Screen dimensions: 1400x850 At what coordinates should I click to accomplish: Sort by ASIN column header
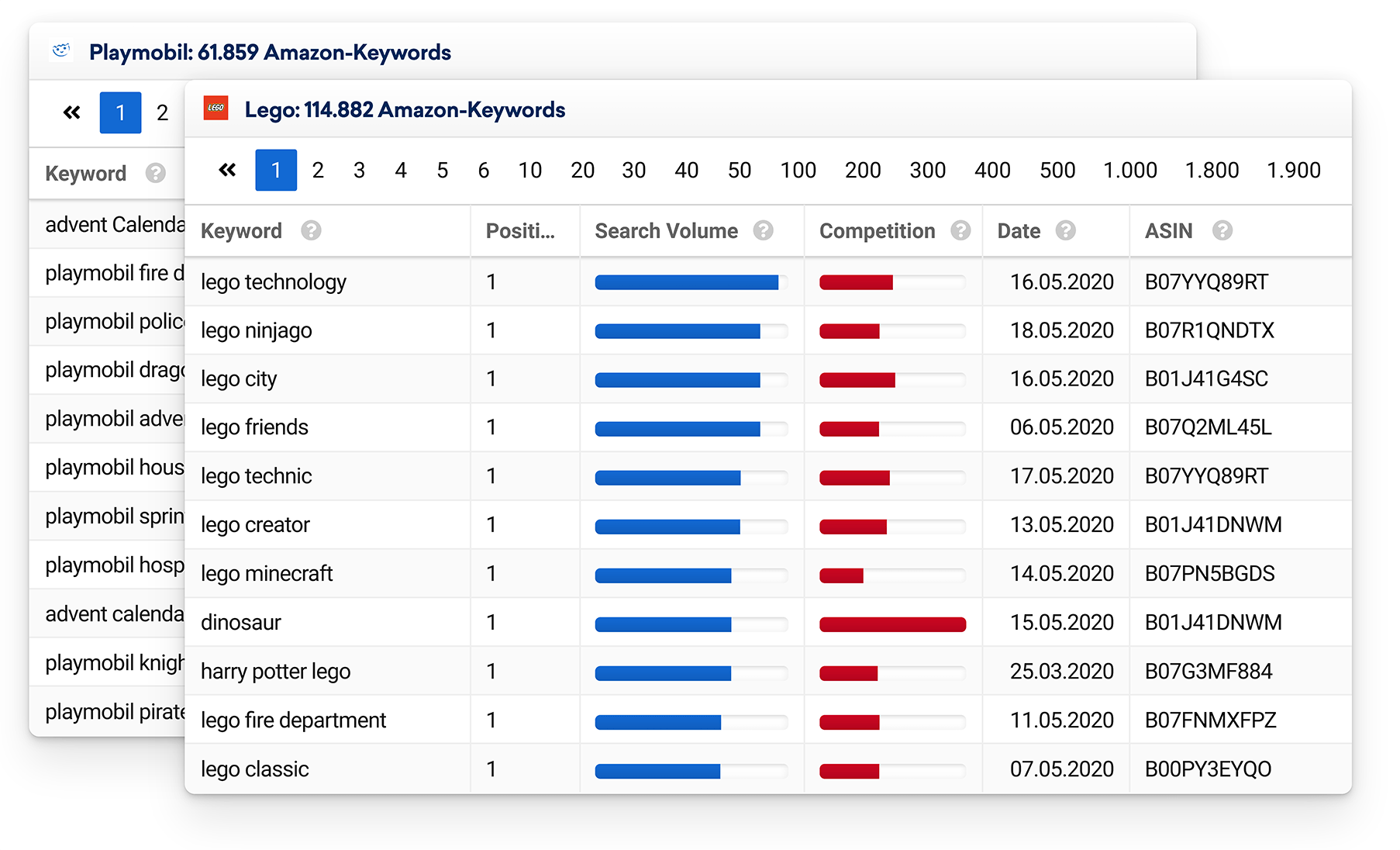1168,231
